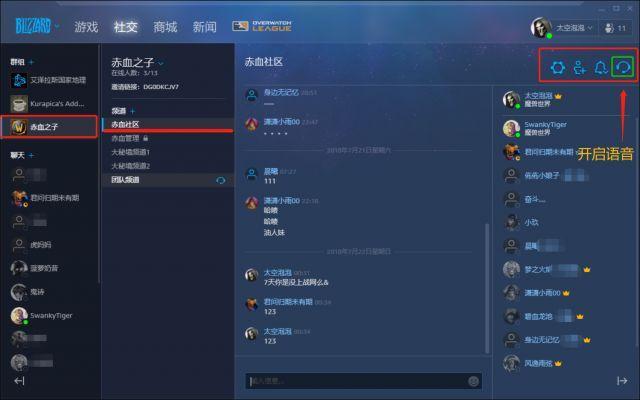Expand the Blizzard logo dropdown
Image resolution: width=640 pixels, height=400 pixels.
tap(58, 27)
